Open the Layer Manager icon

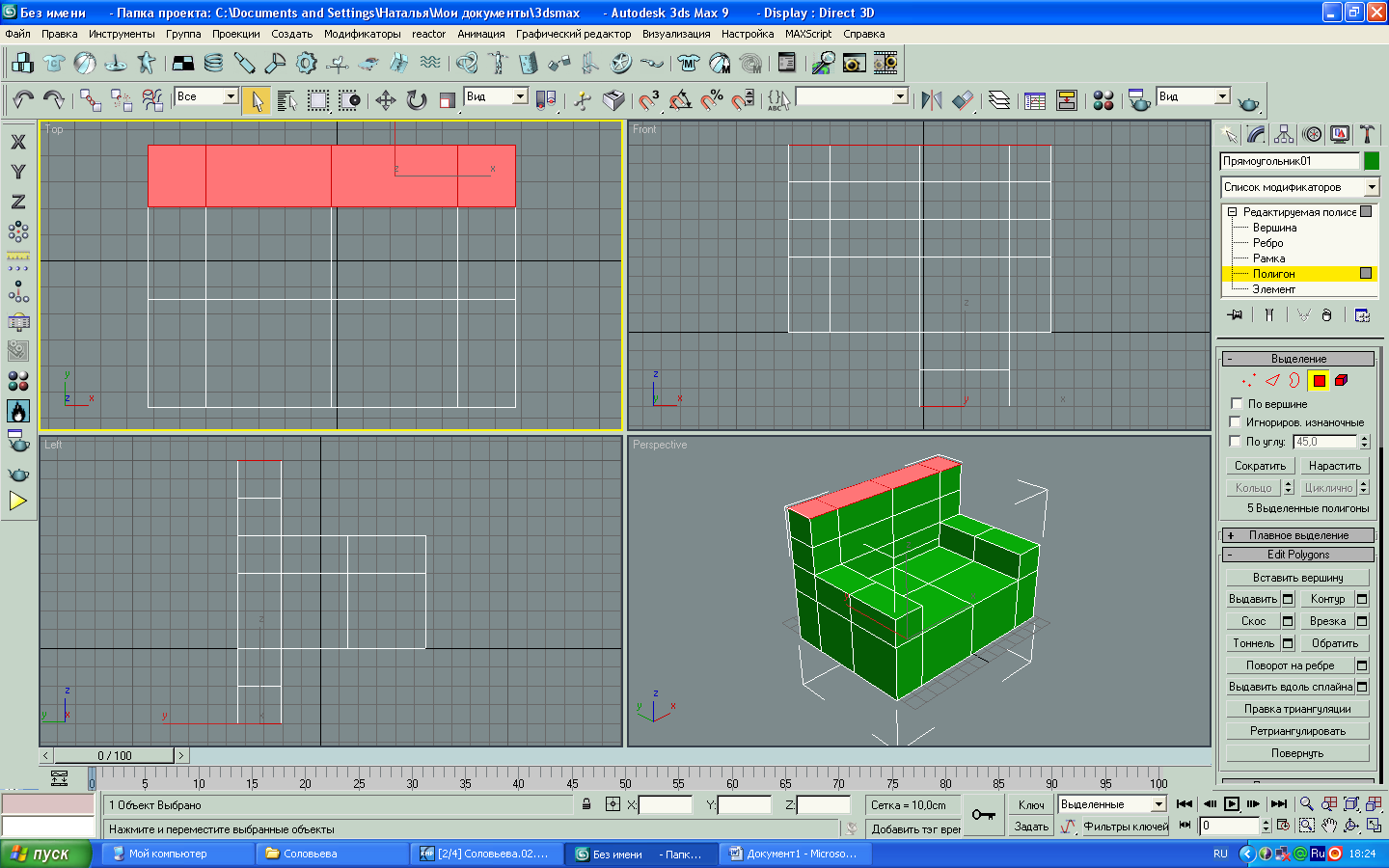[x=999, y=100]
